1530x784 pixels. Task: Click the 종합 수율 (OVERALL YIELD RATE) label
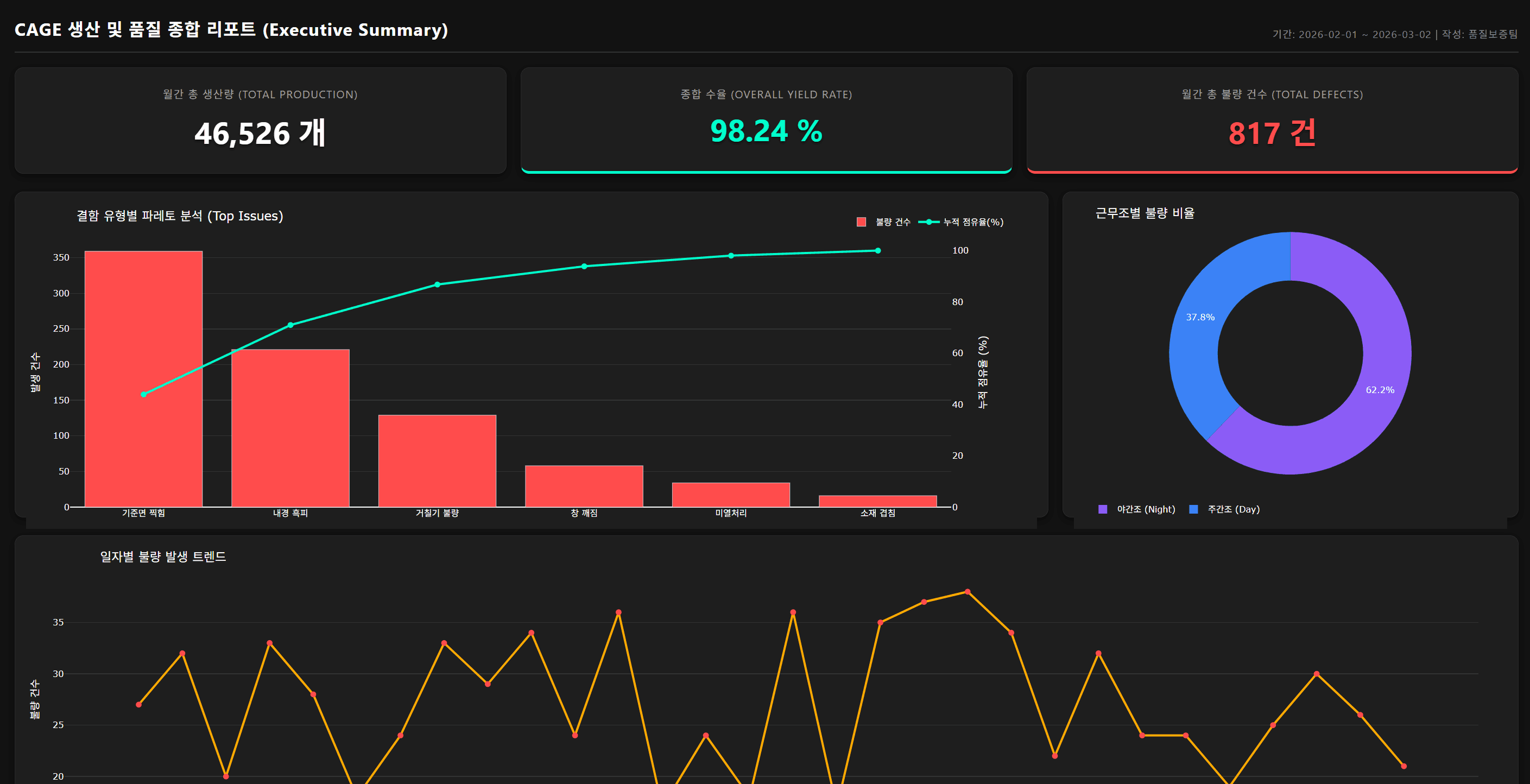(x=766, y=94)
